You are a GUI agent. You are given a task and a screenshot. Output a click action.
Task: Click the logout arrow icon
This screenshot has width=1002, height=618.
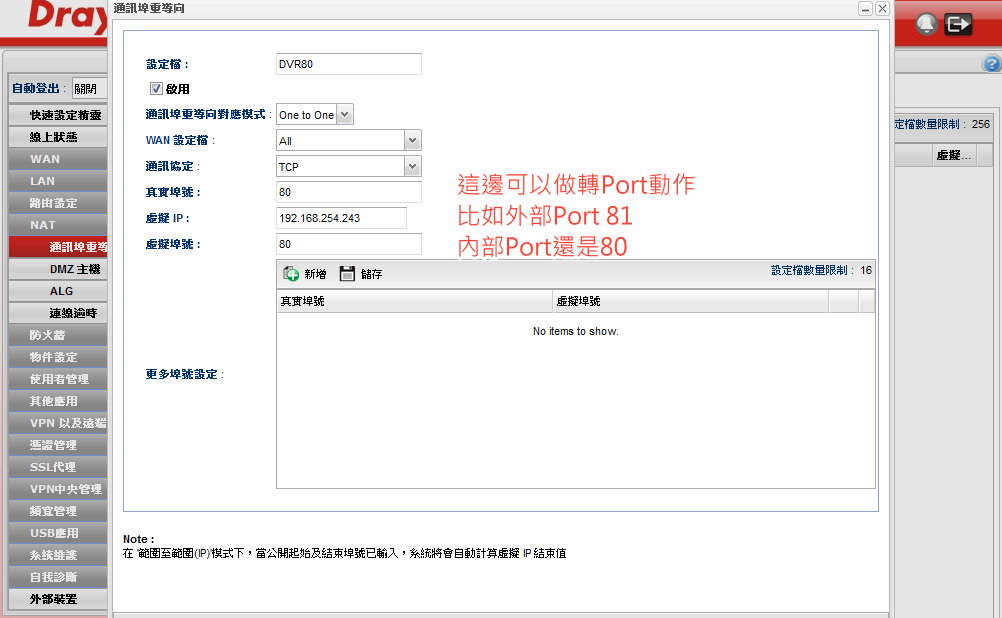tap(959, 24)
